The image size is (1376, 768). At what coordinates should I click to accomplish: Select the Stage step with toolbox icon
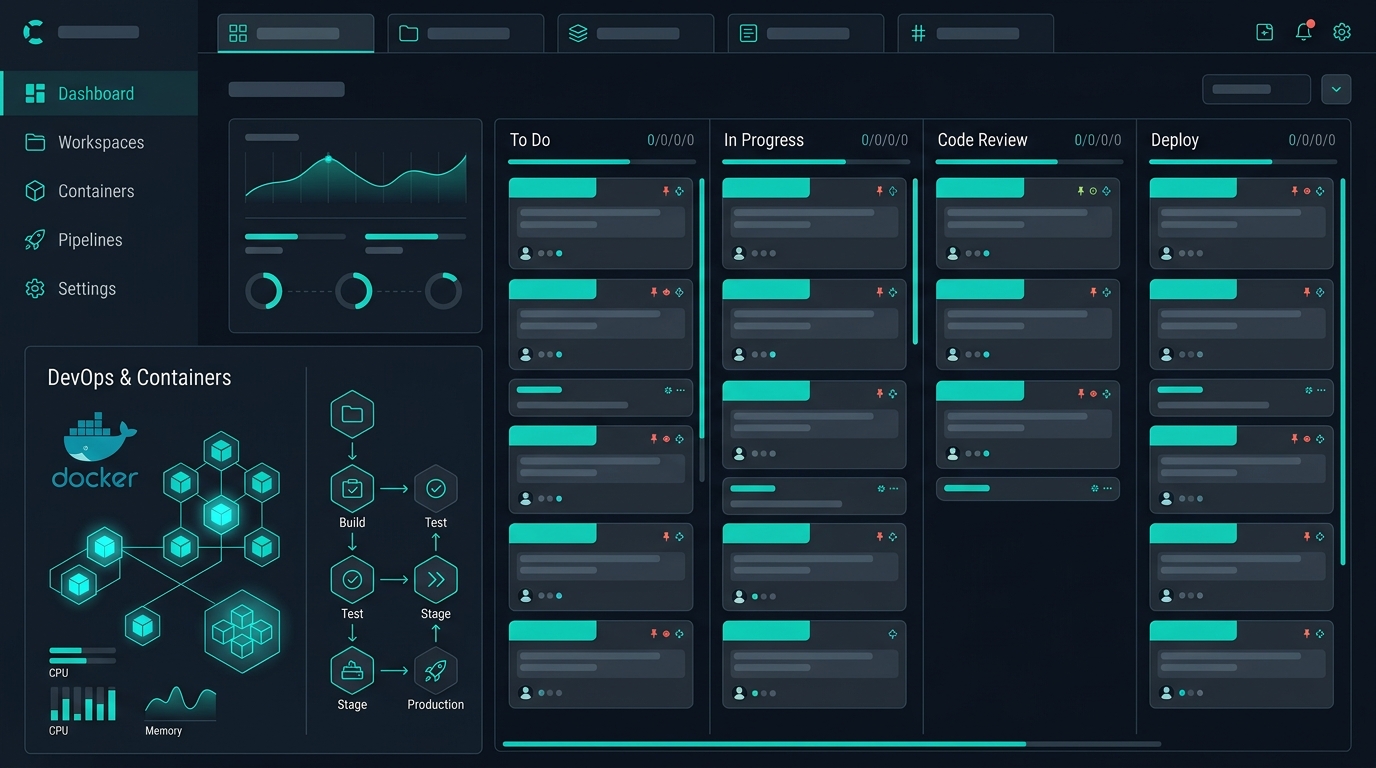point(352,671)
